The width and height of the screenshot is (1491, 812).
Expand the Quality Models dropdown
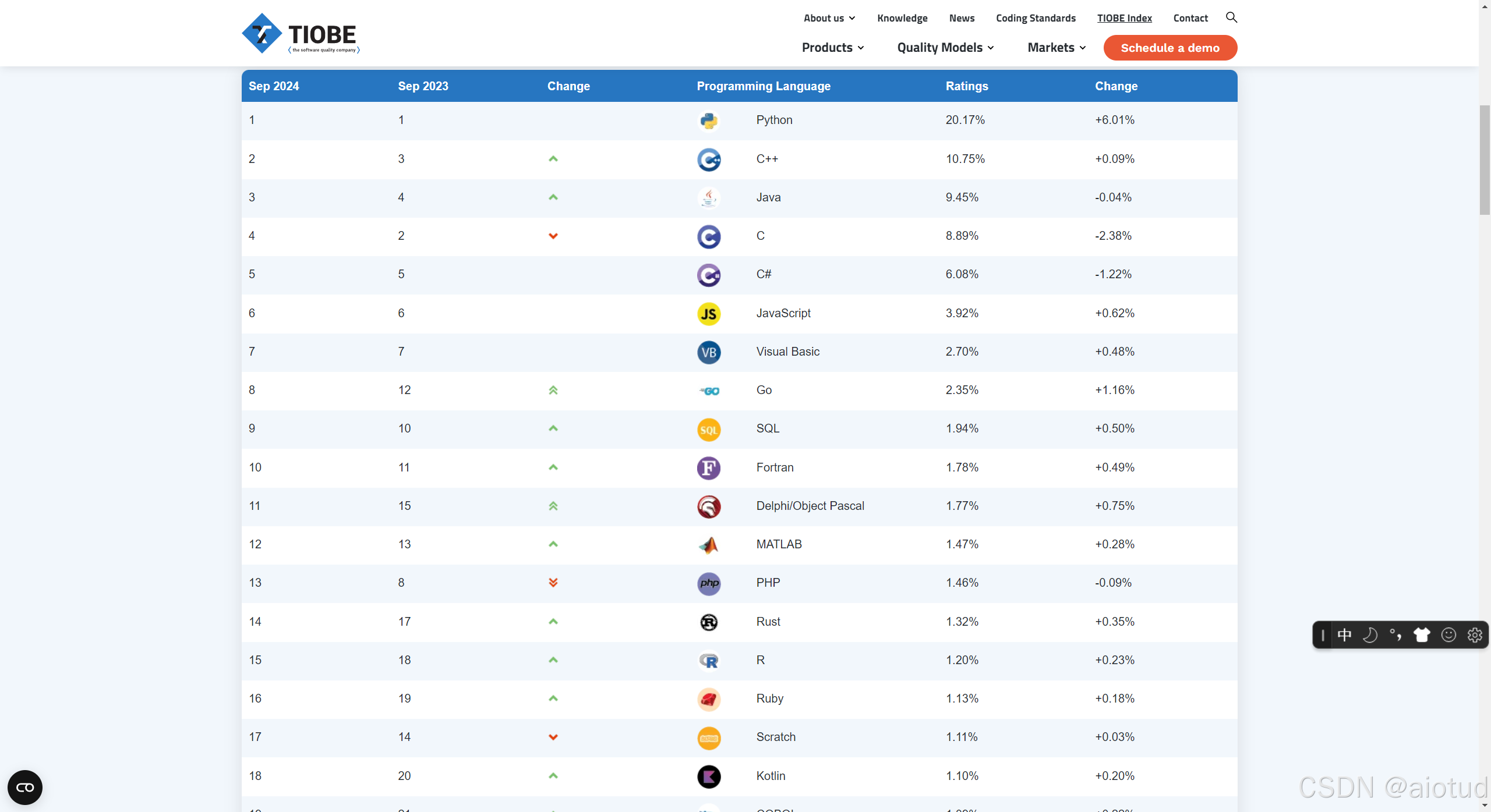(945, 48)
